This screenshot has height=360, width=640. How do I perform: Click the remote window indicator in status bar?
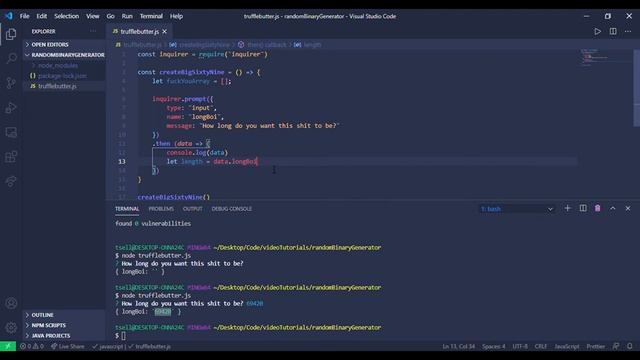8,346
